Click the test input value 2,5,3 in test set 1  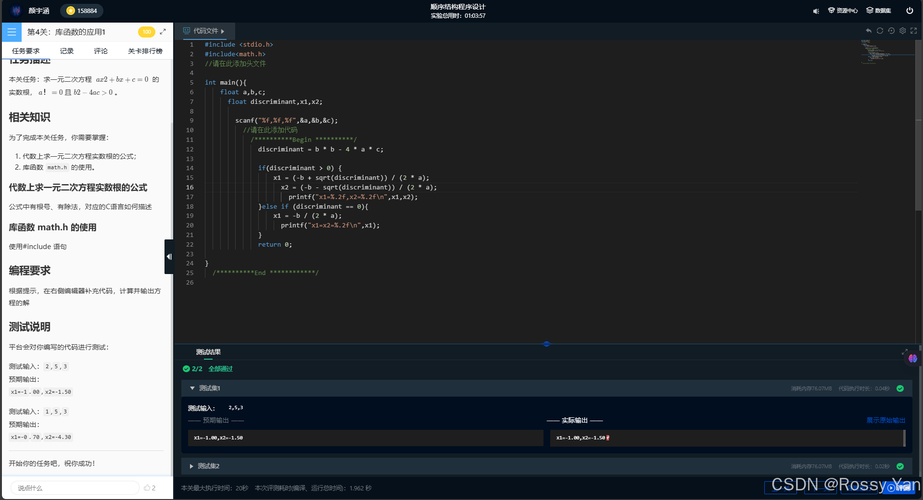[236, 407]
